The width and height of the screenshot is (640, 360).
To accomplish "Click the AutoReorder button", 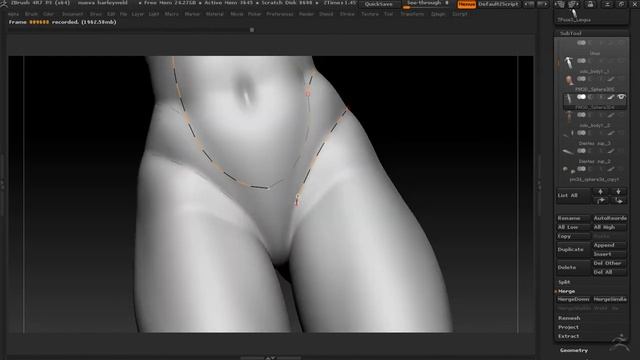I will tap(610, 218).
